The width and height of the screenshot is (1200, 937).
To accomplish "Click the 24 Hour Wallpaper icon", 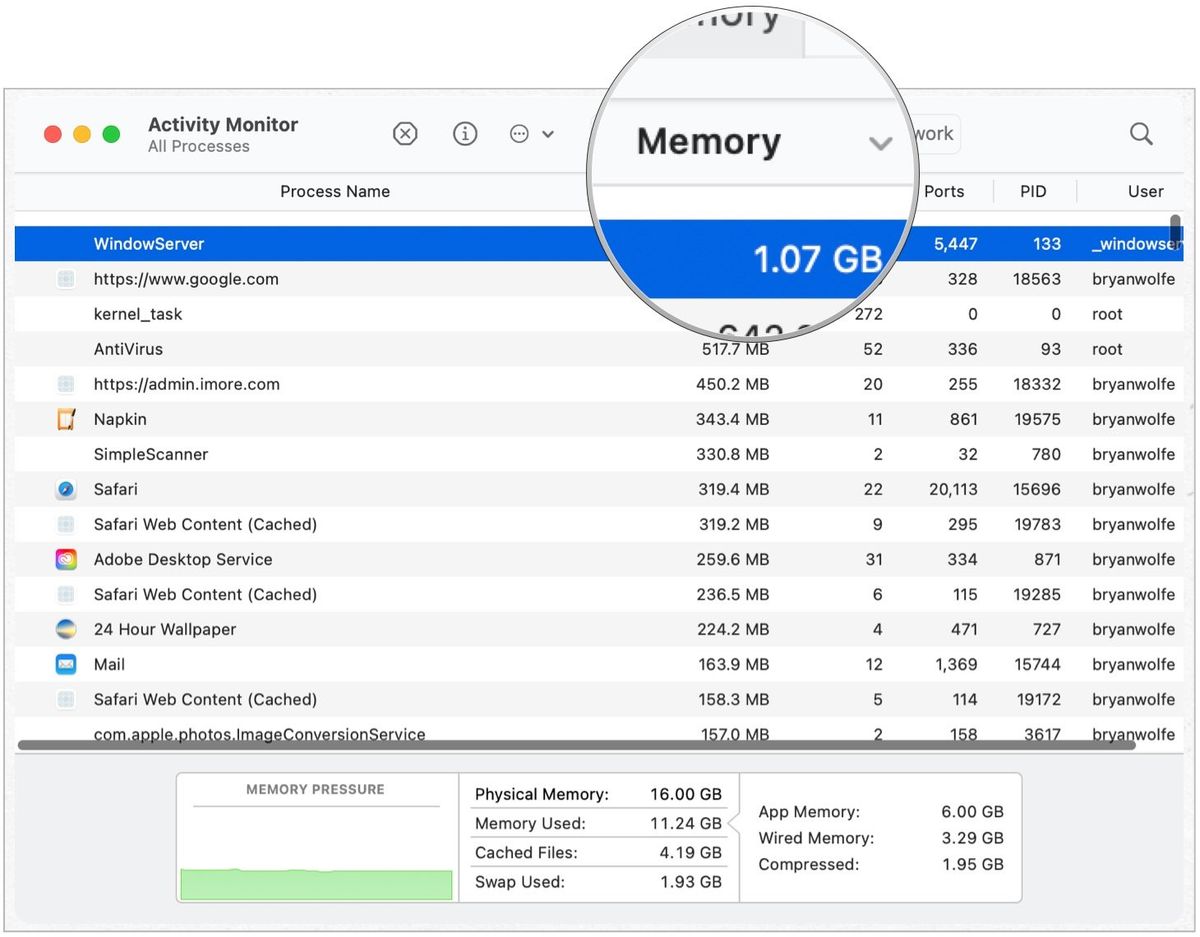I will (66, 629).
